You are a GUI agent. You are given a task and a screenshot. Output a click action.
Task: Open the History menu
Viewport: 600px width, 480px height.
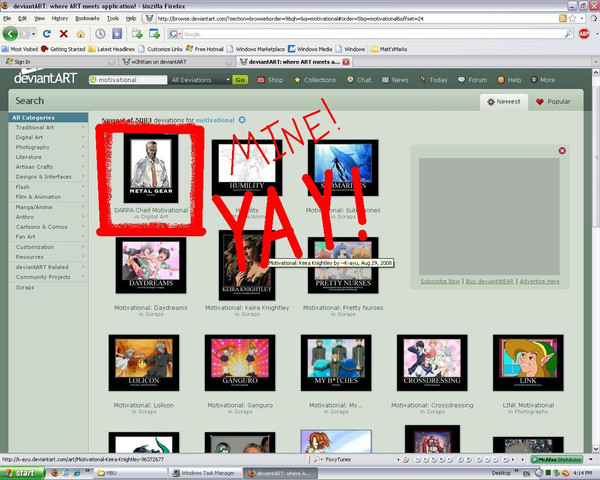point(60,18)
